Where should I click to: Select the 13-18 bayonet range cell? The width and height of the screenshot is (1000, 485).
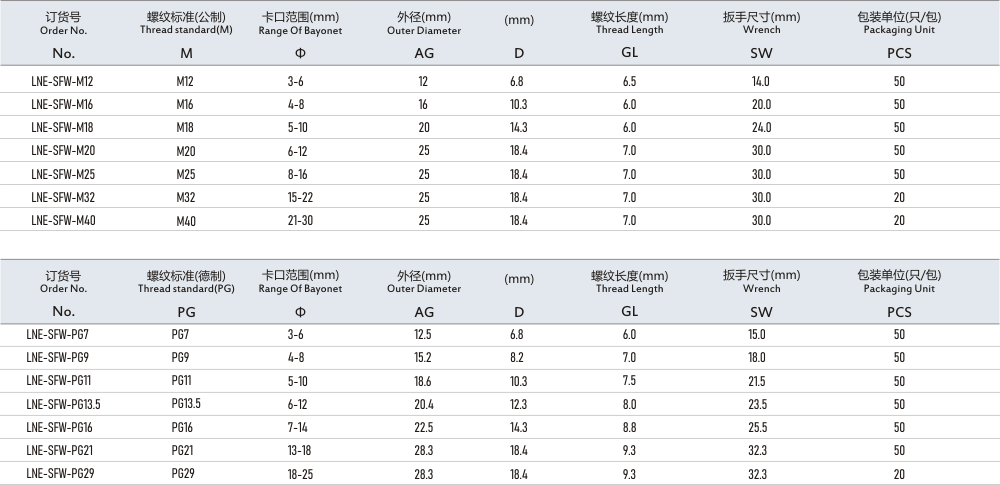click(300, 450)
